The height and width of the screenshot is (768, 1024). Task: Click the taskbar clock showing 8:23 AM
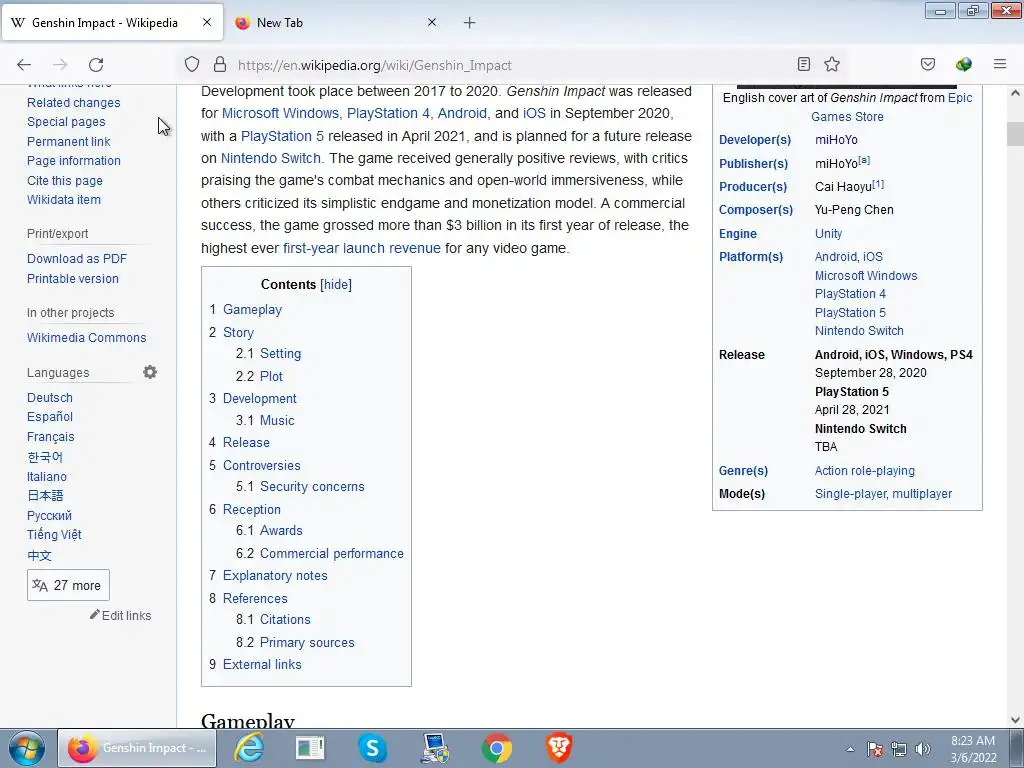[x=973, y=749]
